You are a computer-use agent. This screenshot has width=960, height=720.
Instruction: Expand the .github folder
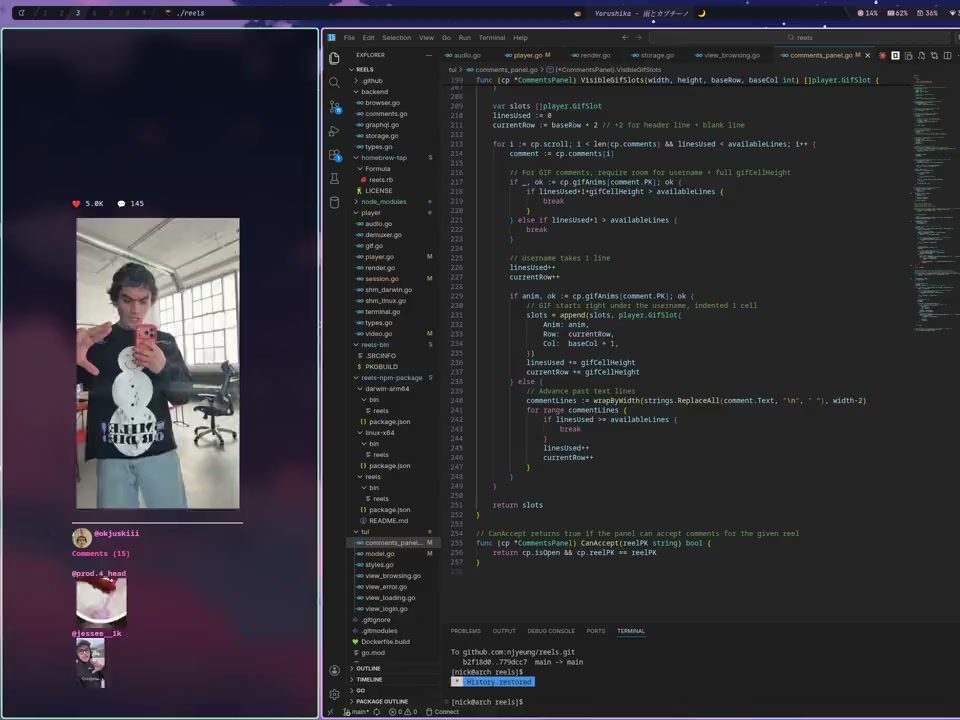371,81
